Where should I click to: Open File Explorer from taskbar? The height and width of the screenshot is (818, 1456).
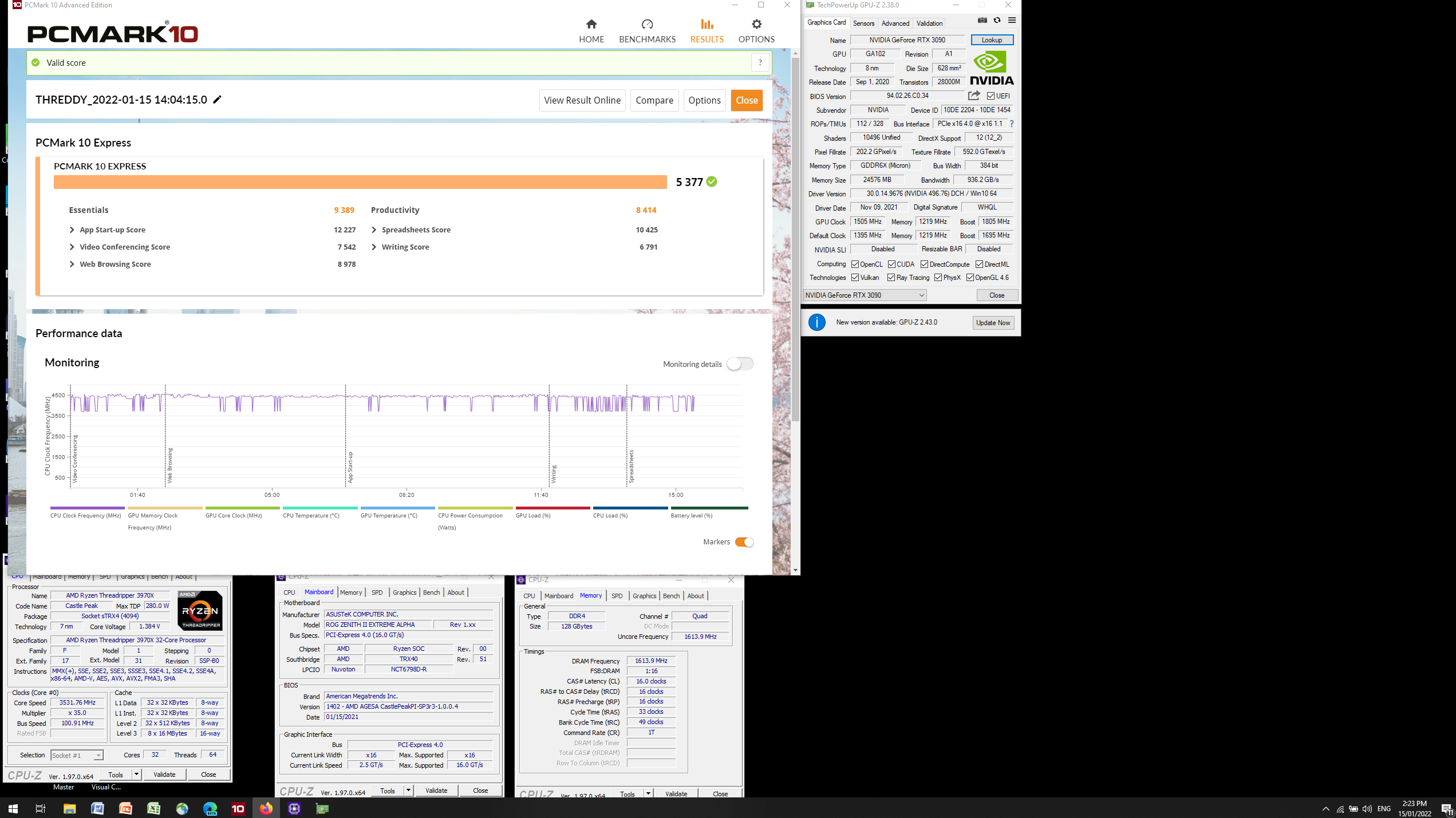(x=69, y=808)
